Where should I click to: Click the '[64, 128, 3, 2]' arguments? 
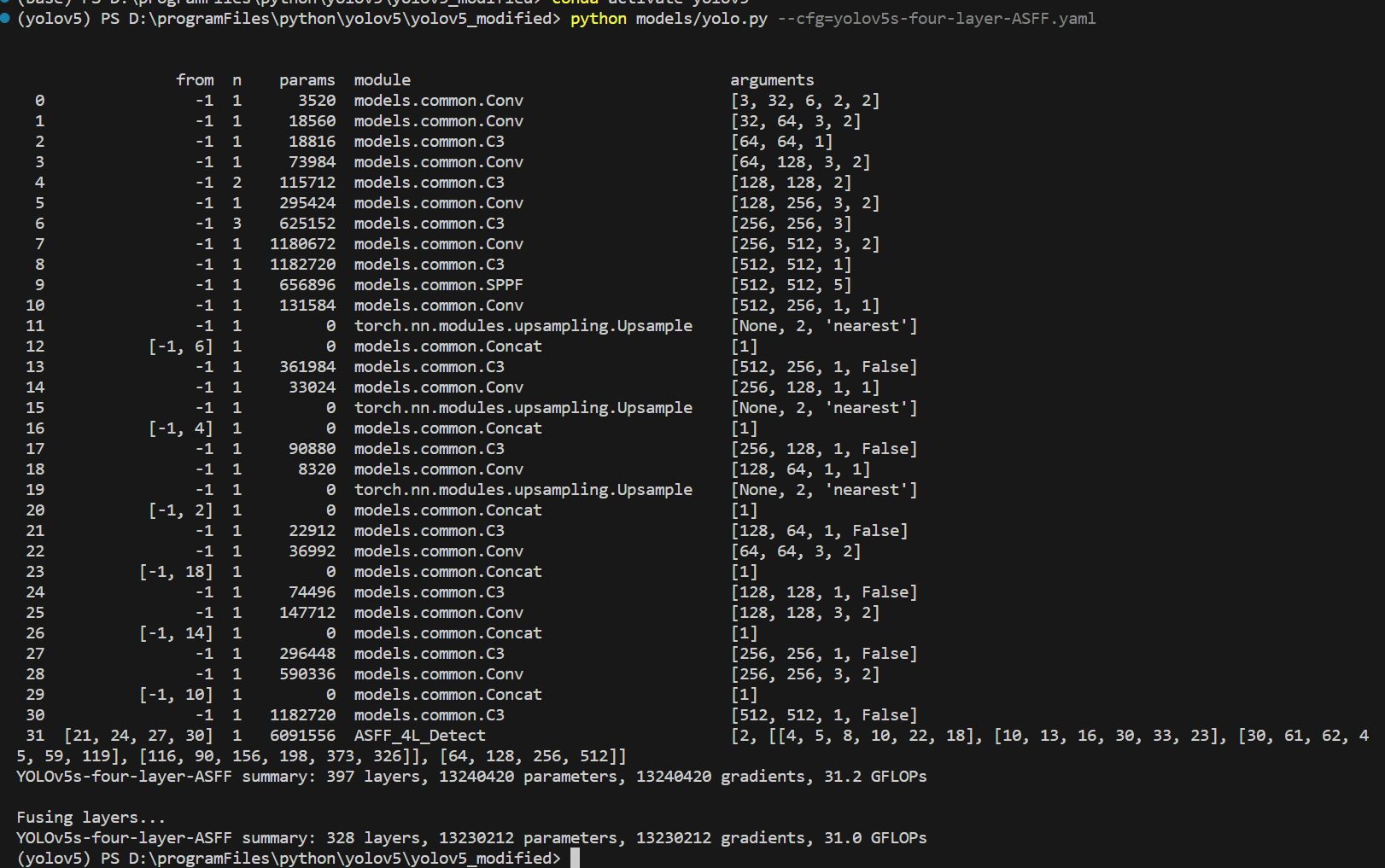click(800, 161)
